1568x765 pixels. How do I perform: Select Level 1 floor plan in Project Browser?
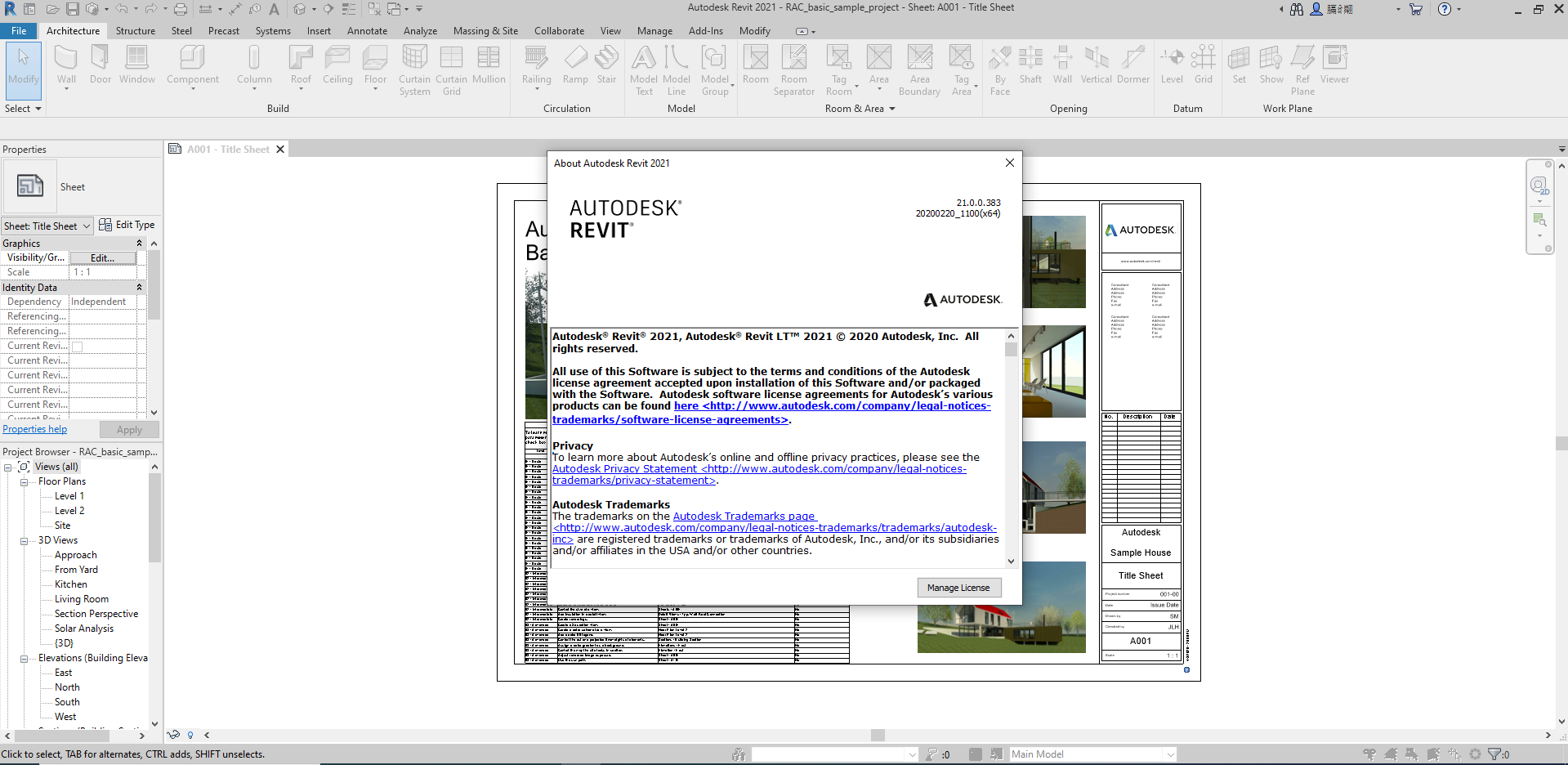(x=69, y=496)
